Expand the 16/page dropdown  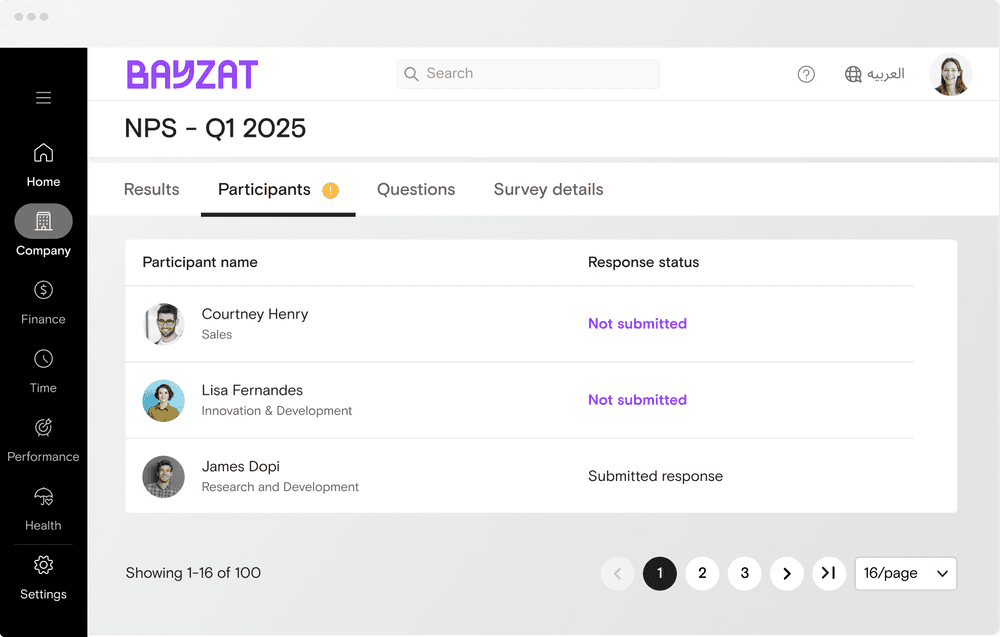tap(905, 573)
